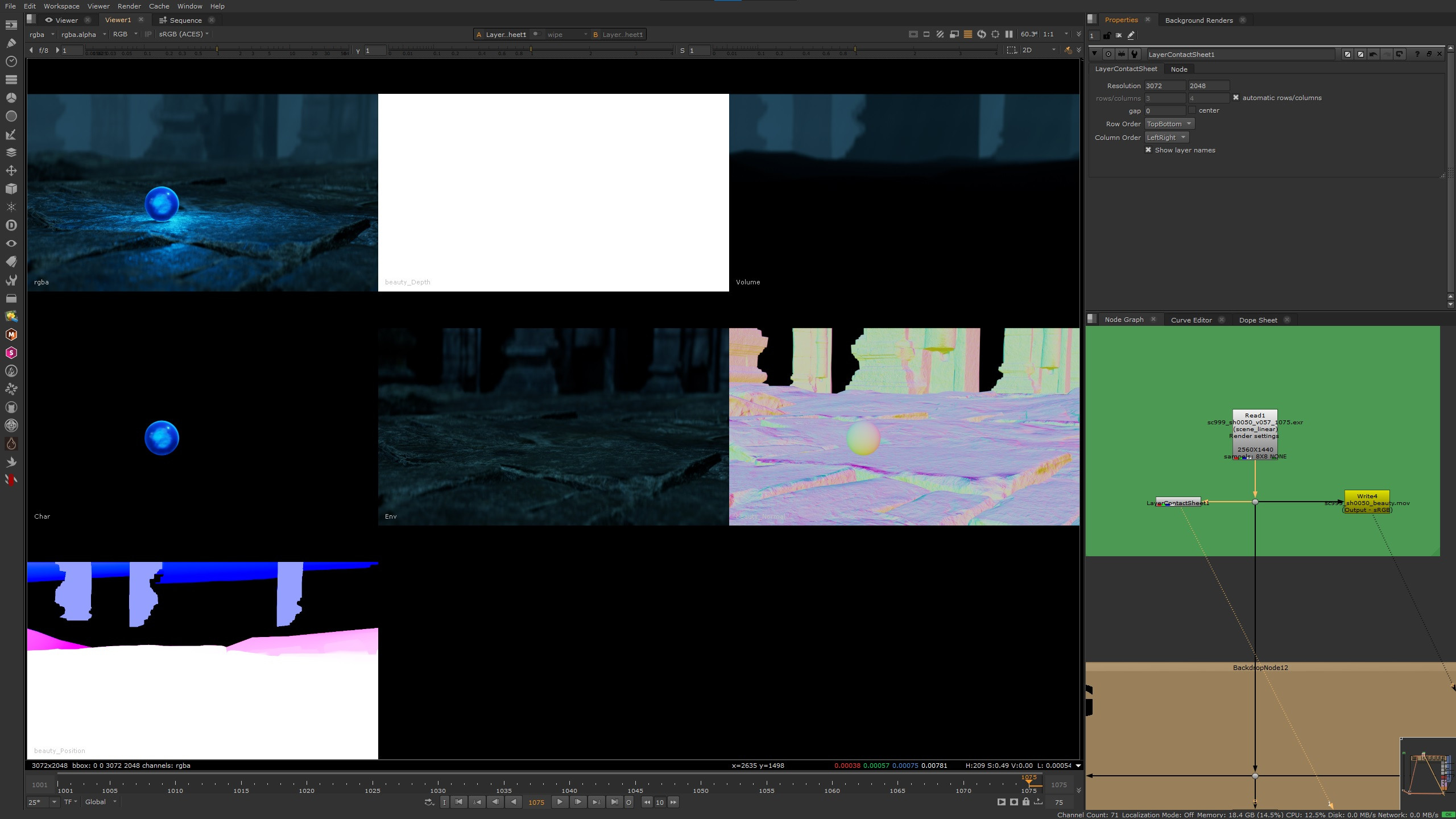Click the orange scanline render icon
This screenshot has width=1456, height=819.
point(967,34)
